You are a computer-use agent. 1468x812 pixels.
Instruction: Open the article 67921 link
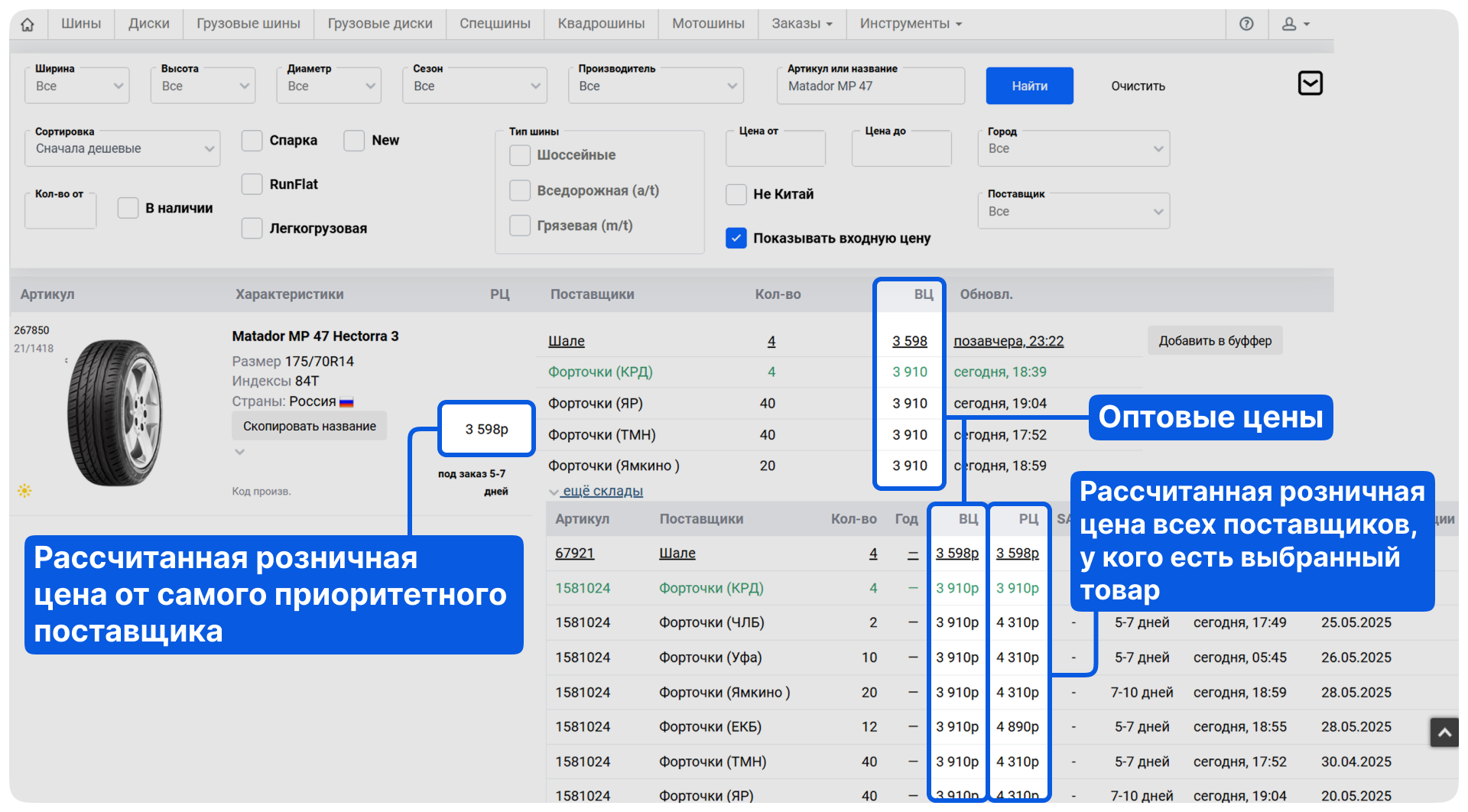point(575,553)
